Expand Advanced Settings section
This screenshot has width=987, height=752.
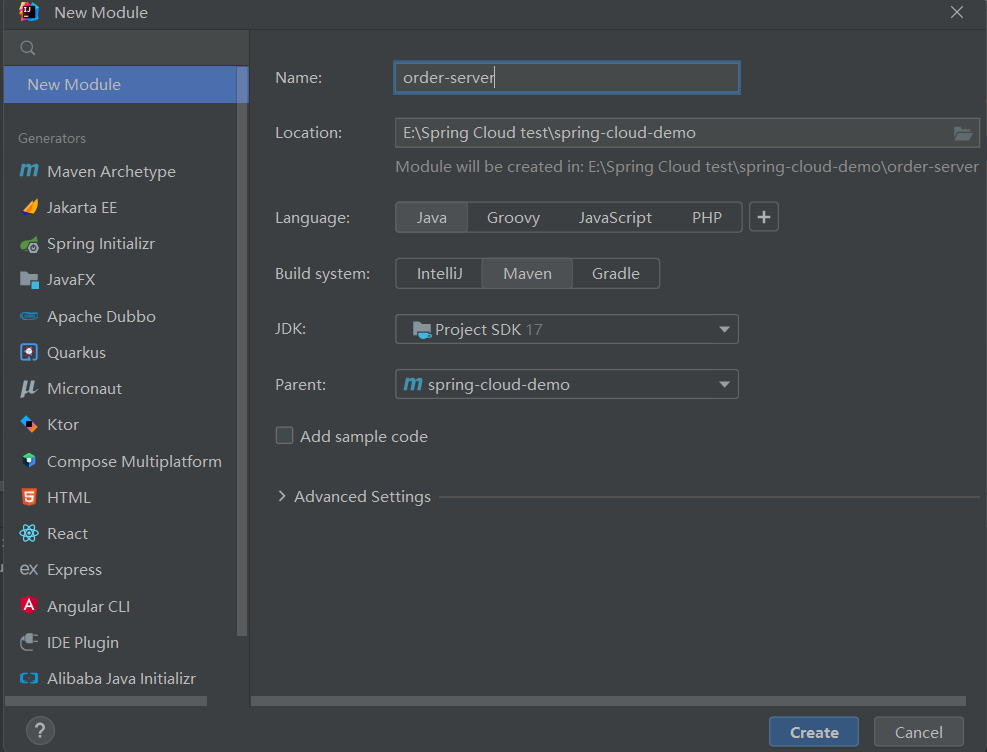281,497
